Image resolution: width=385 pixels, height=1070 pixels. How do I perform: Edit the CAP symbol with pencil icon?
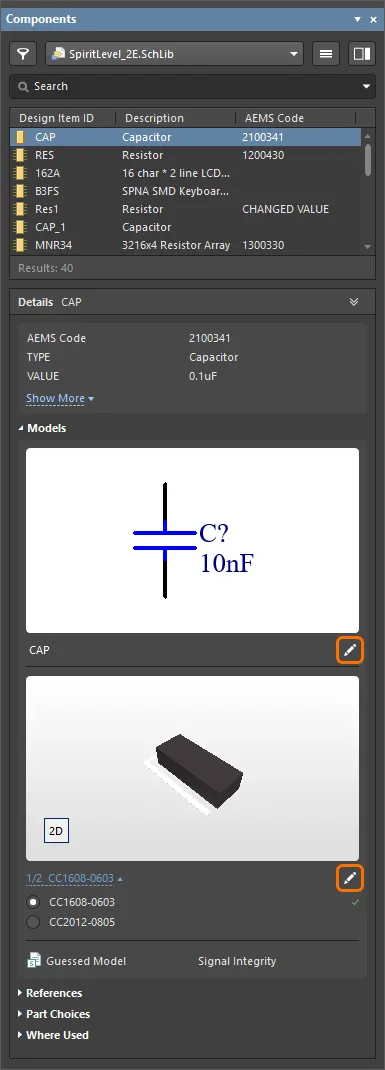click(350, 650)
